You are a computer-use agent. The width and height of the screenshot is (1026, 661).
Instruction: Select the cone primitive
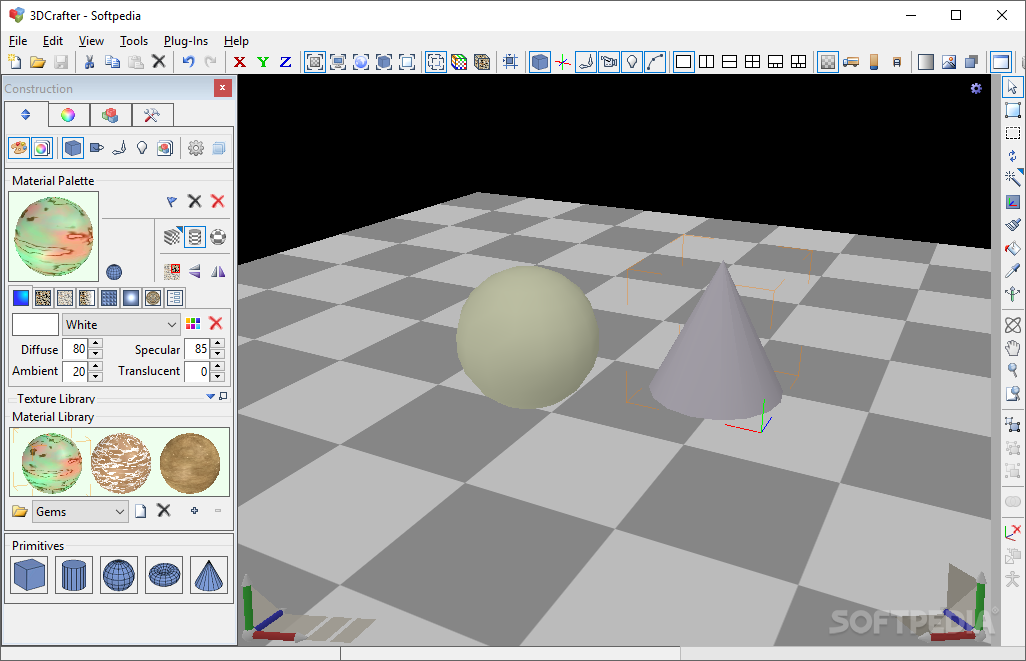click(x=209, y=575)
